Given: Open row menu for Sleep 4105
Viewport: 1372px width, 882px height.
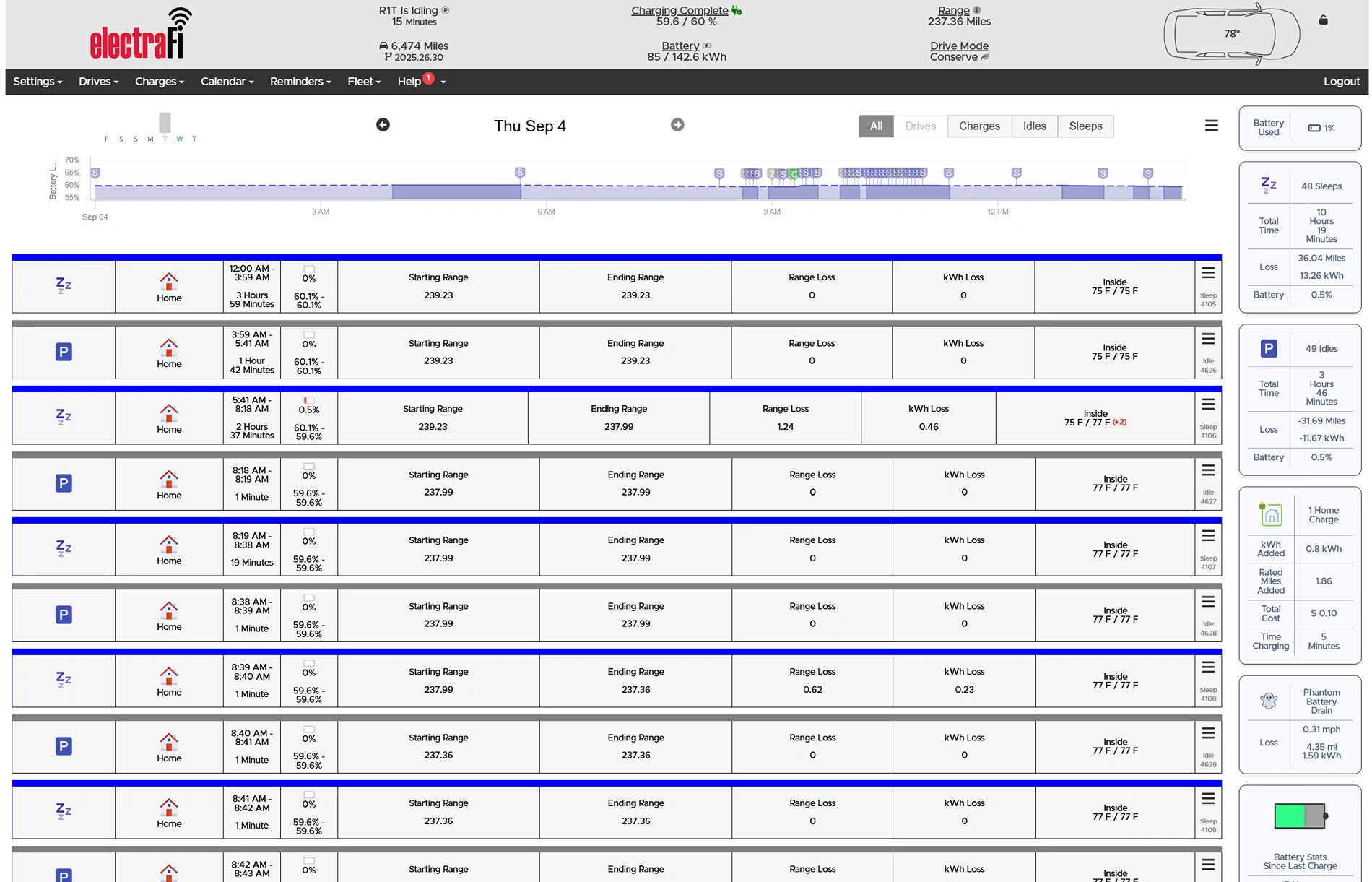Looking at the screenshot, I should point(1208,273).
